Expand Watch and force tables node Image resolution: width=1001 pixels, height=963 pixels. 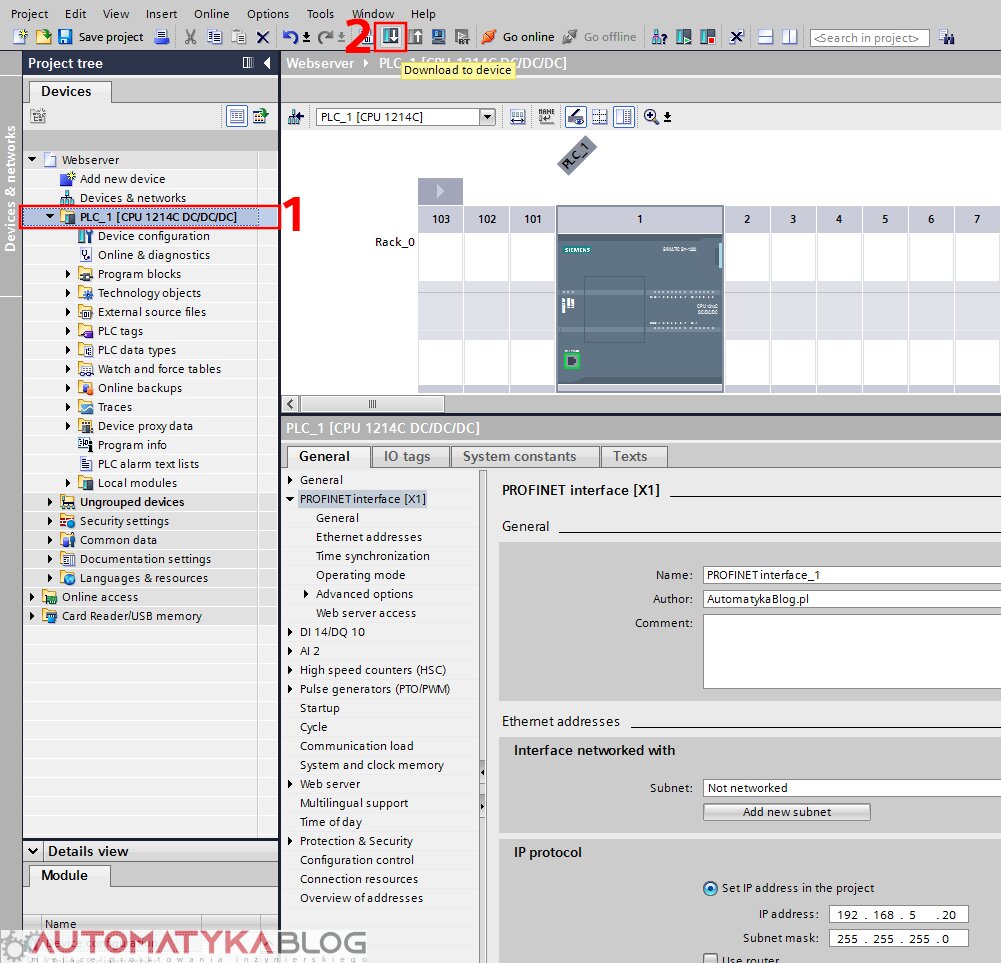(68, 369)
